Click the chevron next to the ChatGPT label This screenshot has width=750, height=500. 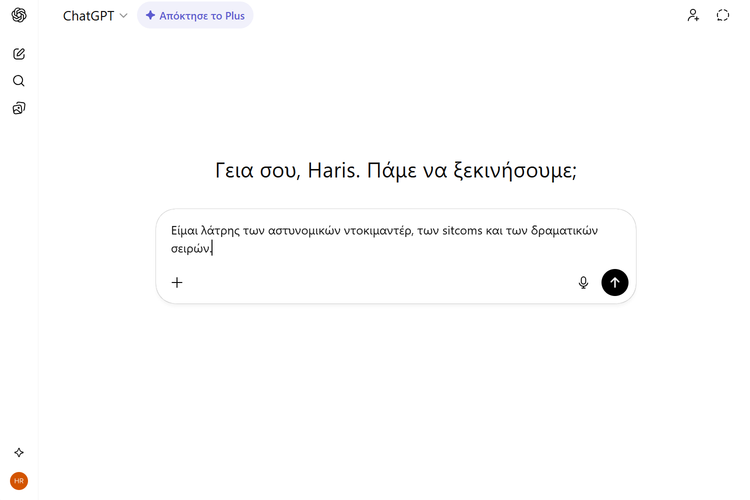[124, 16]
